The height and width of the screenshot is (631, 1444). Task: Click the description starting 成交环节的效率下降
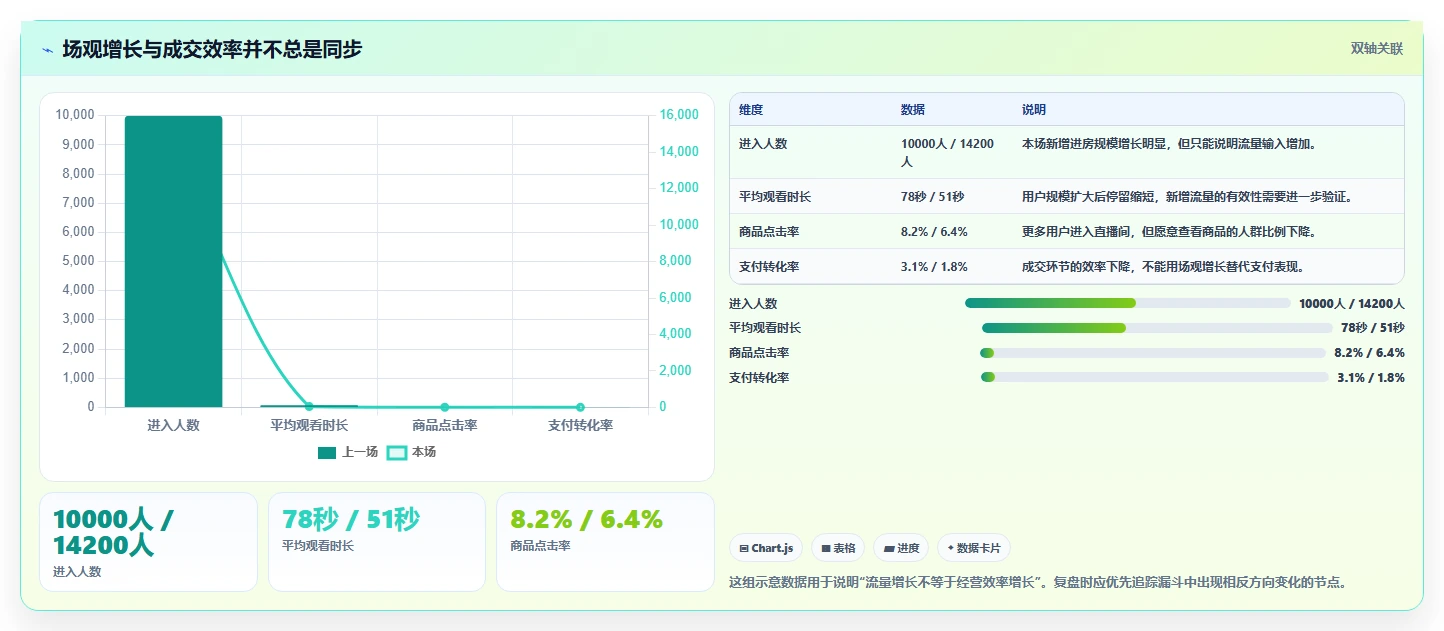[x=1163, y=267]
